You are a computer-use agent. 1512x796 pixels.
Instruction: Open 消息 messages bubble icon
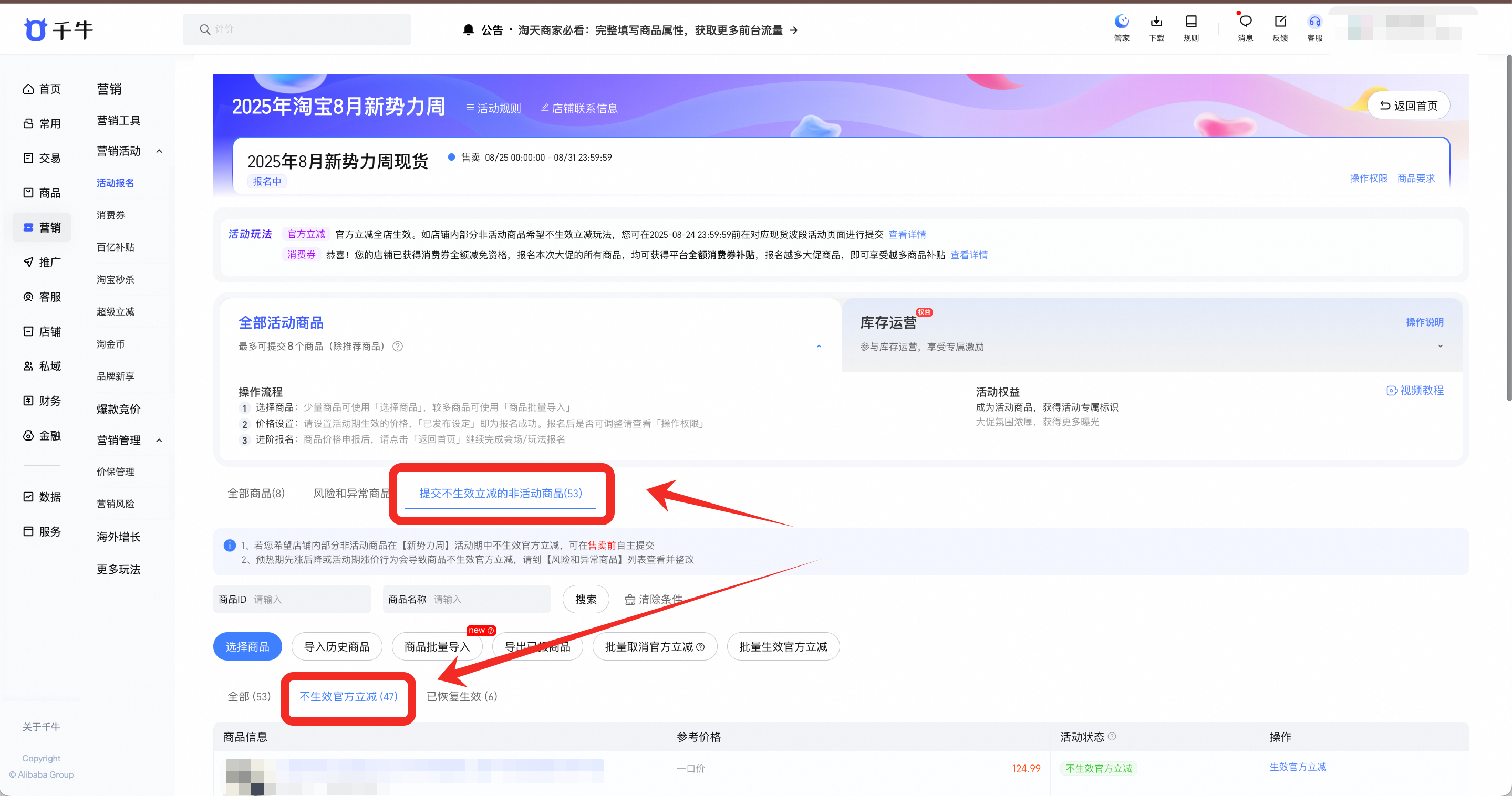point(1245,22)
